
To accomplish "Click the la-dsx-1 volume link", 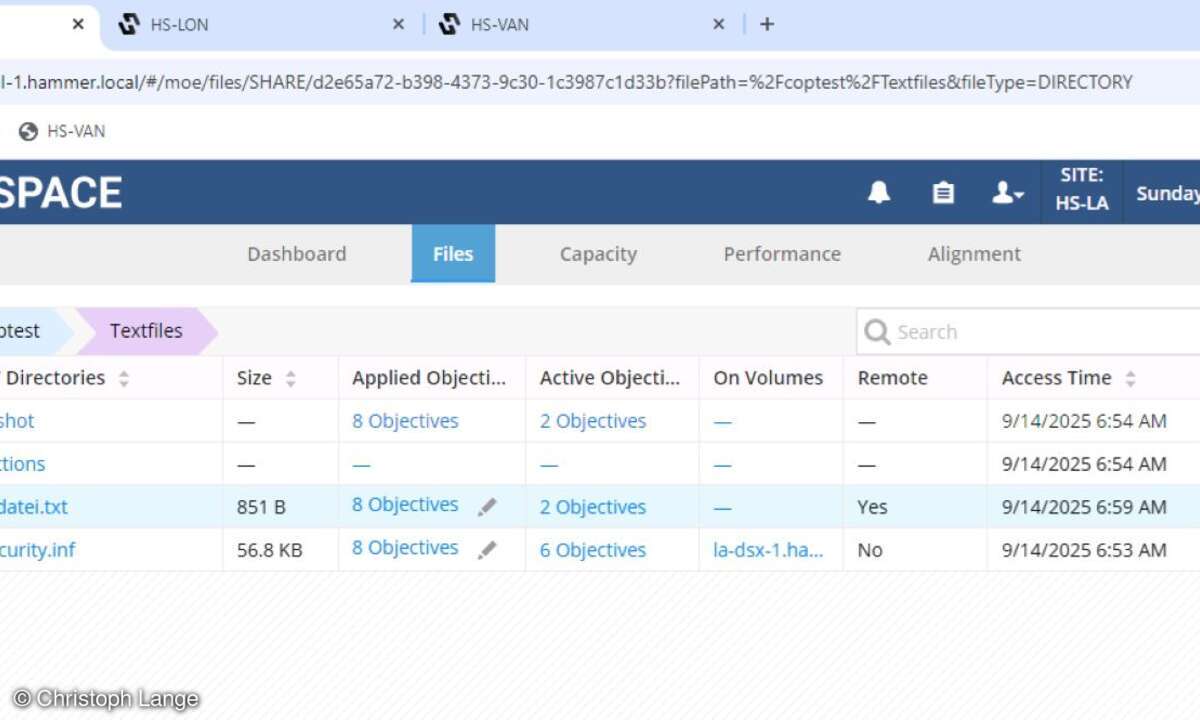I will coord(768,550).
